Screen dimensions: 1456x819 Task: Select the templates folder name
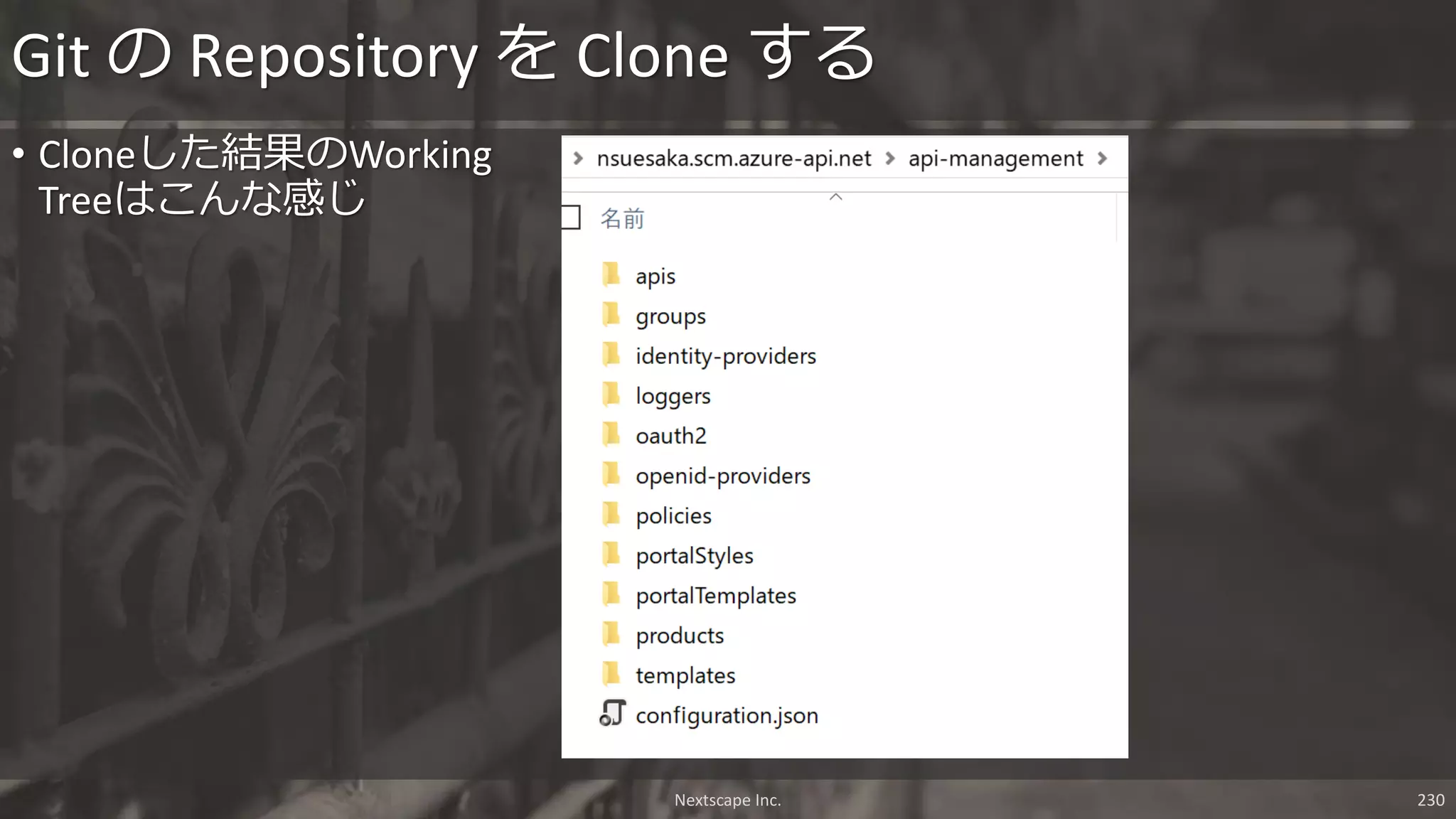(x=685, y=675)
